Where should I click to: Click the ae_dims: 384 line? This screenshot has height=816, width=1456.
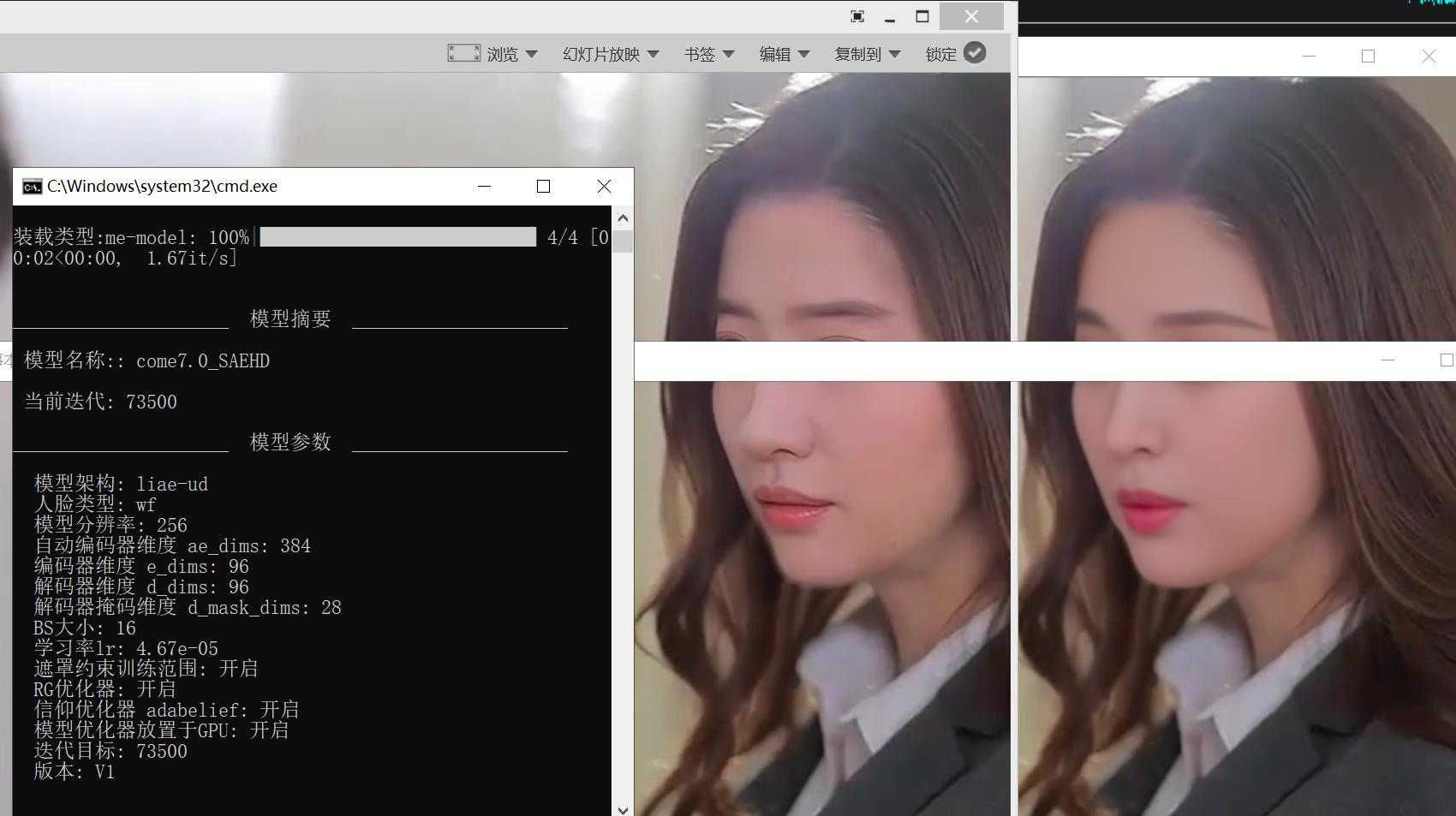[172, 545]
